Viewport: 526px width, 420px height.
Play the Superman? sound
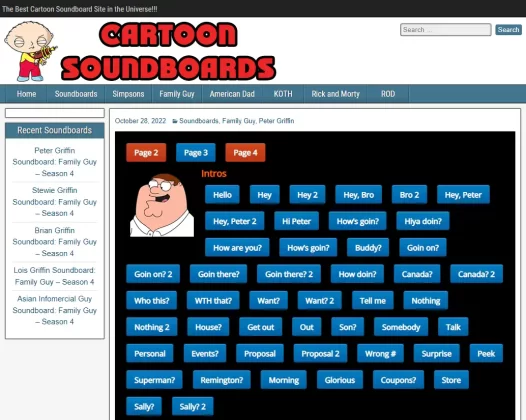(154, 380)
